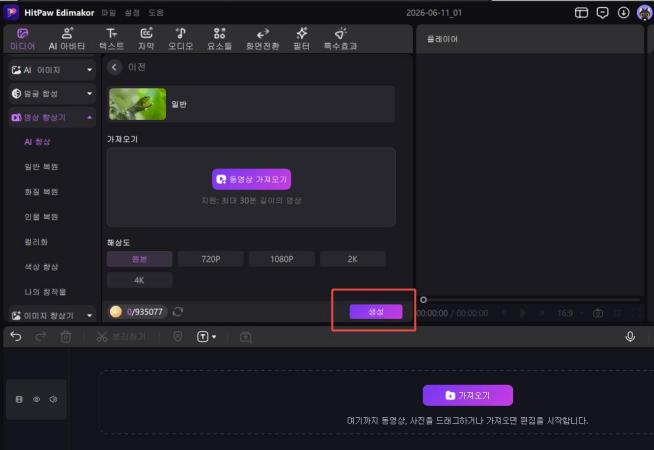Screen dimensions: 654x450
Task: Click the 플레이어 panel header
Action: pyautogui.click(x=442, y=39)
